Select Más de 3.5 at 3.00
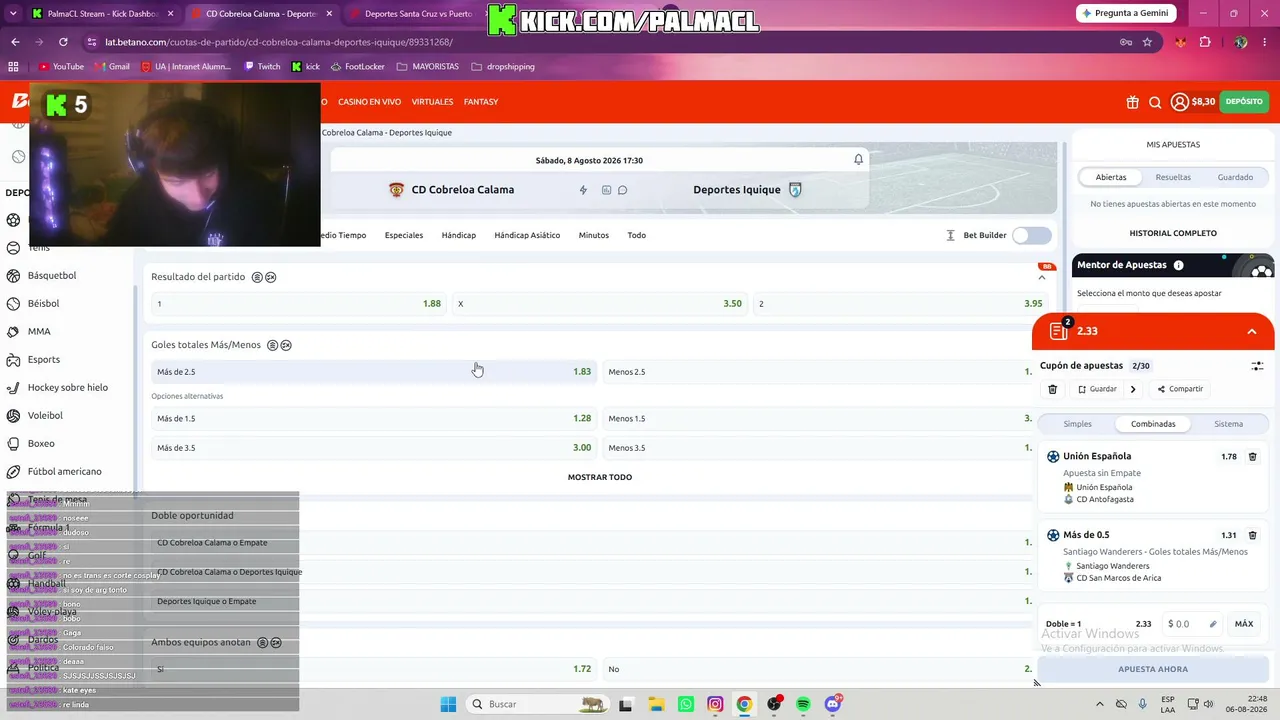This screenshot has width=1280, height=720. click(374, 448)
